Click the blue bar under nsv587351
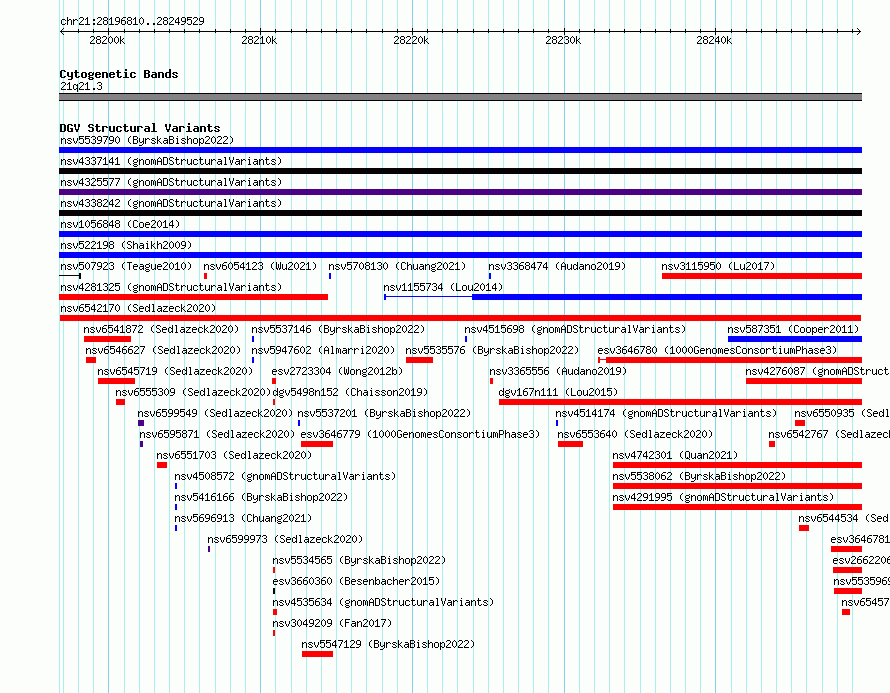Viewport: 890px width, 693px height. [795, 339]
